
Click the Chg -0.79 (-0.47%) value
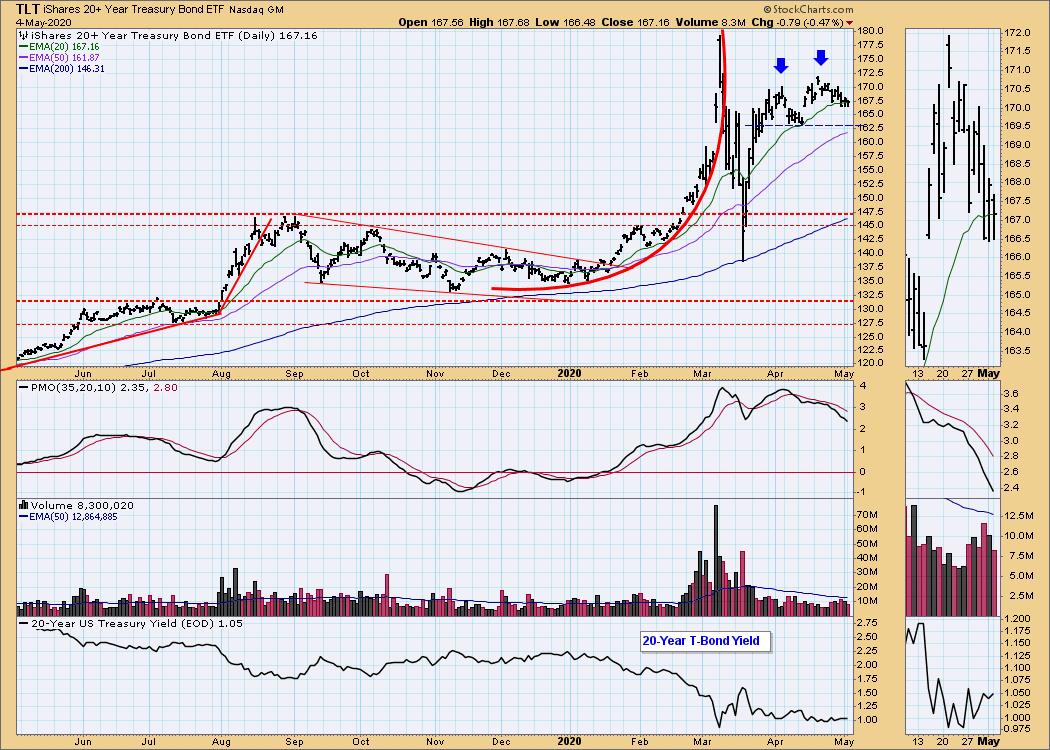point(798,22)
